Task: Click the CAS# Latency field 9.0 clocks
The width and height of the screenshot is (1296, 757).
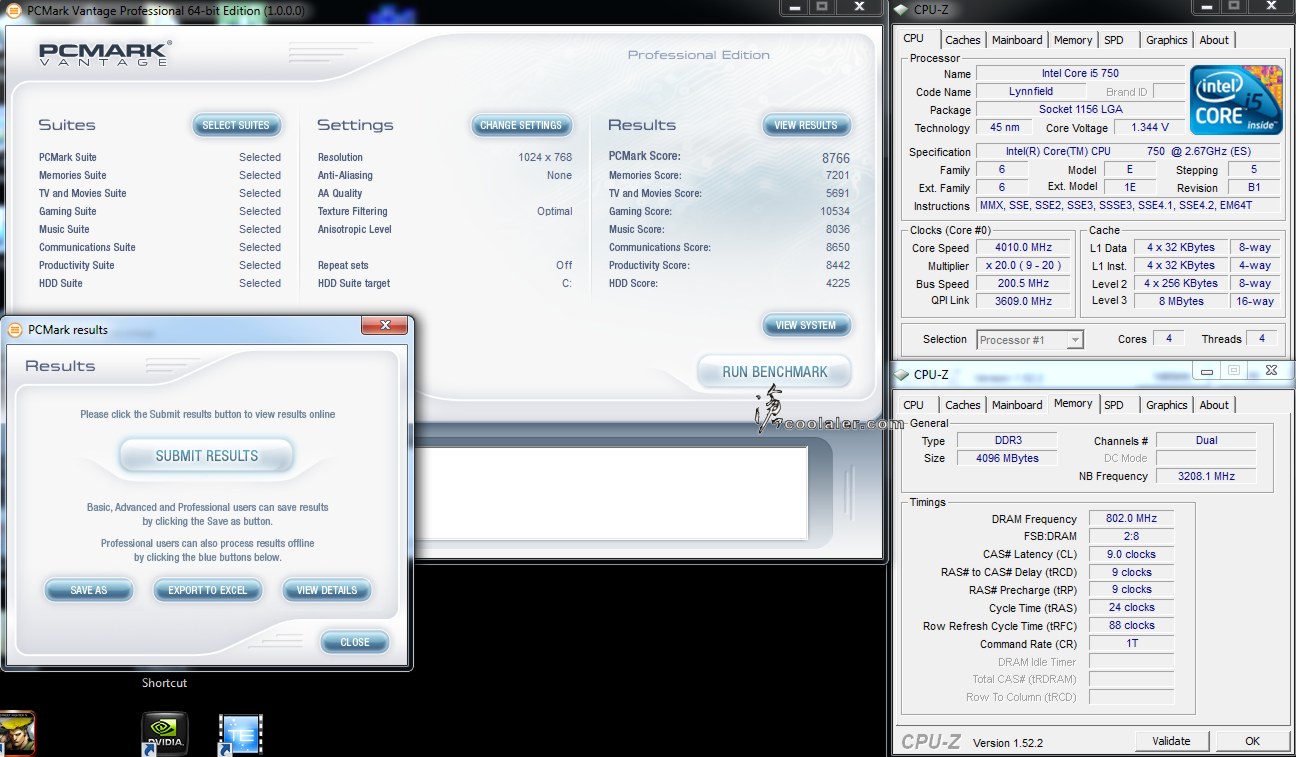Action: (x=1131, y=554)
